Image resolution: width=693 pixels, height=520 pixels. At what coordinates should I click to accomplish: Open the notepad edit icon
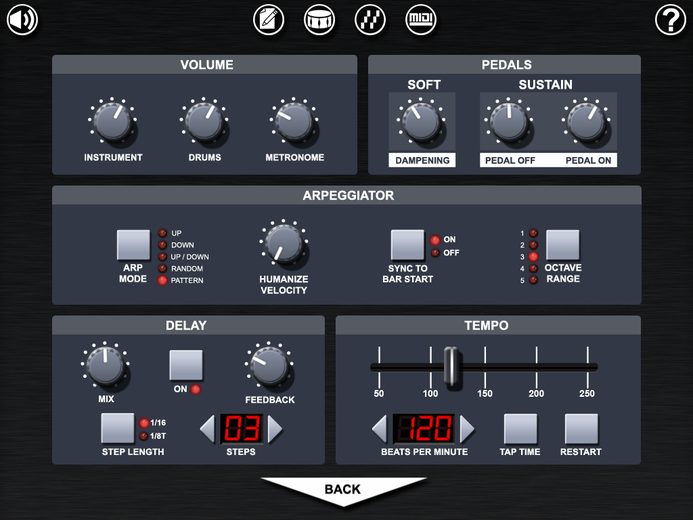269,19
